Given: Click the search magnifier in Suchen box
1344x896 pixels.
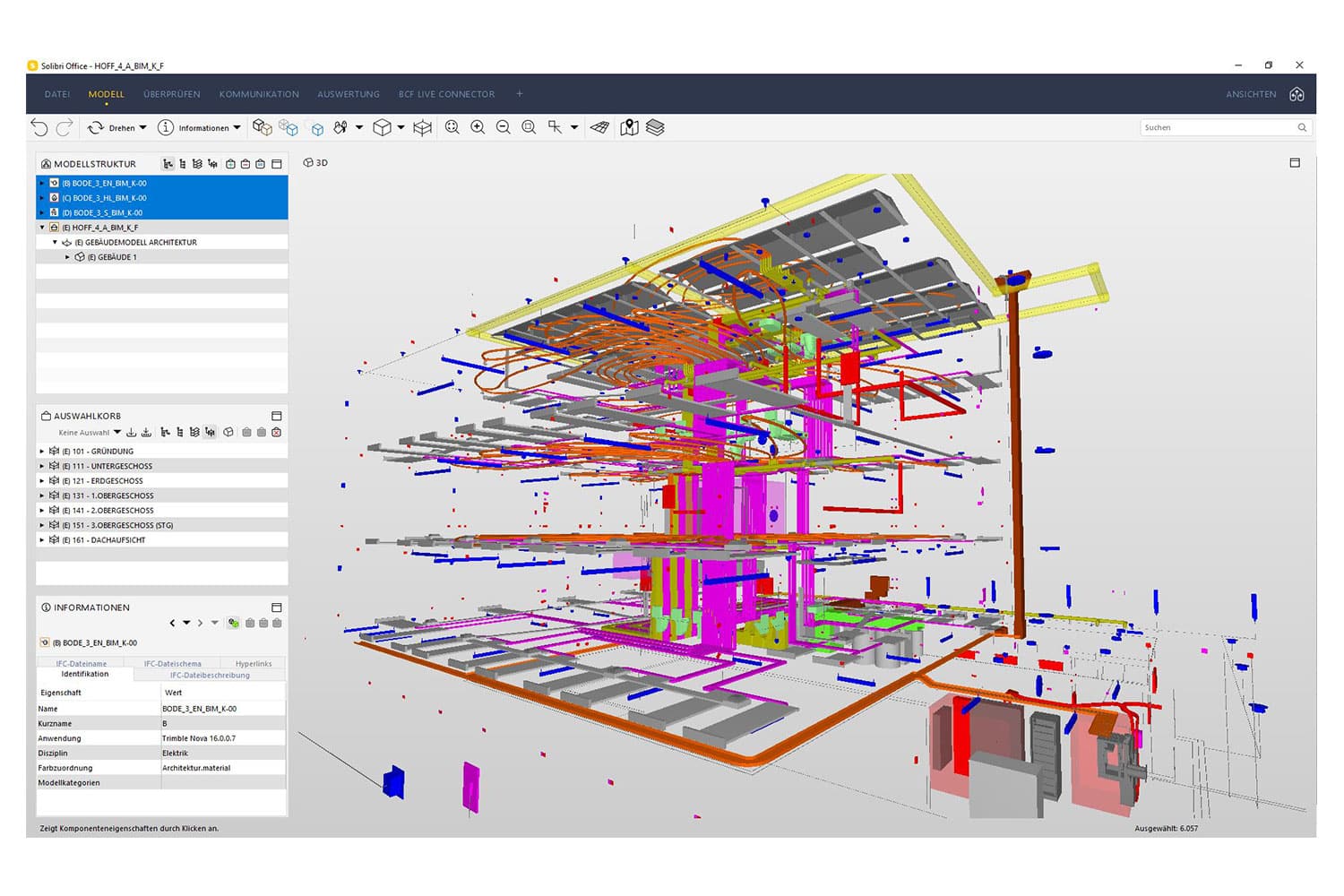Looking at the screenshot, I should point(1302,127).
